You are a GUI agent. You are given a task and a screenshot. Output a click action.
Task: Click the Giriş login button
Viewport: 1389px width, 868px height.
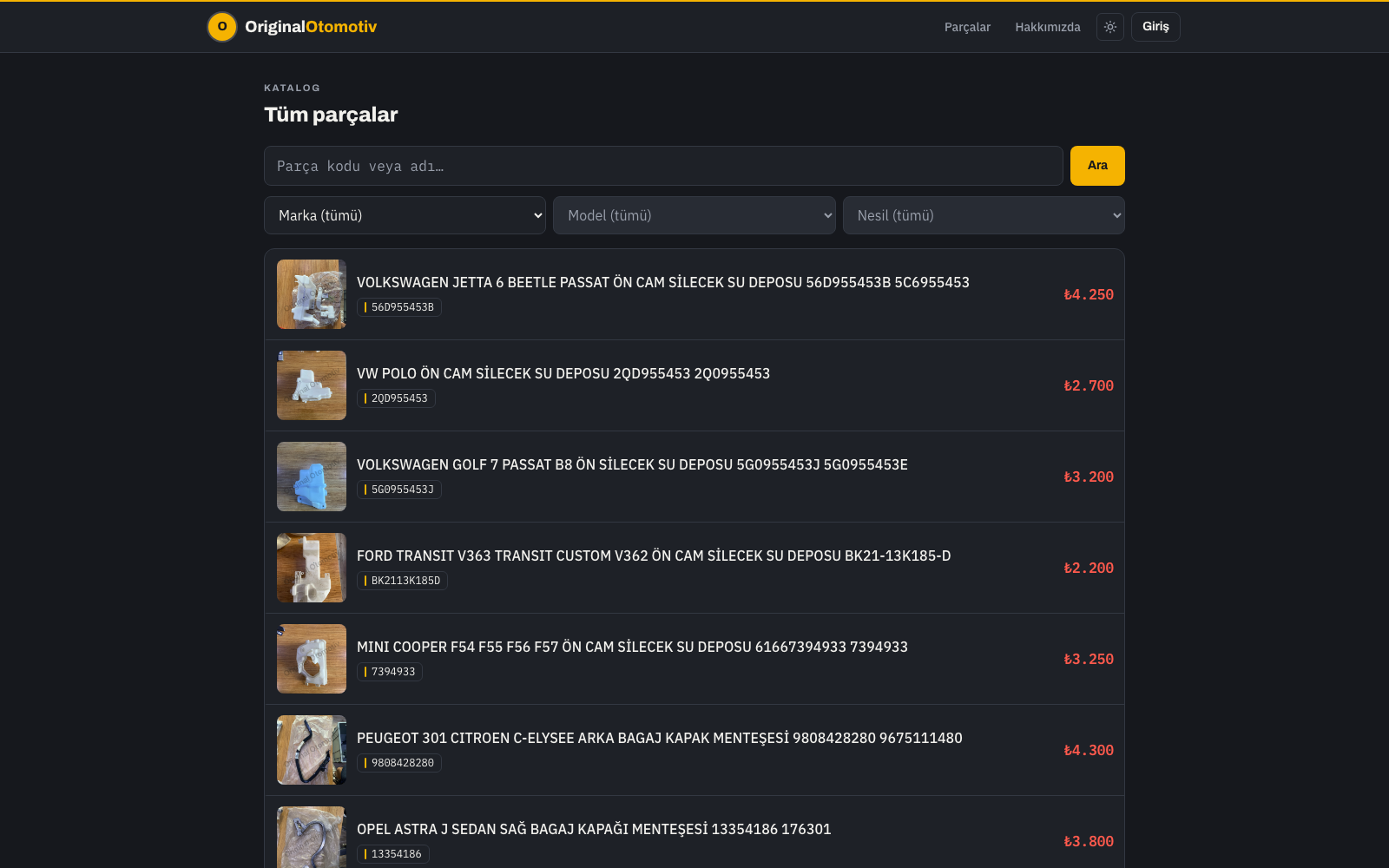coord(1155,27)
